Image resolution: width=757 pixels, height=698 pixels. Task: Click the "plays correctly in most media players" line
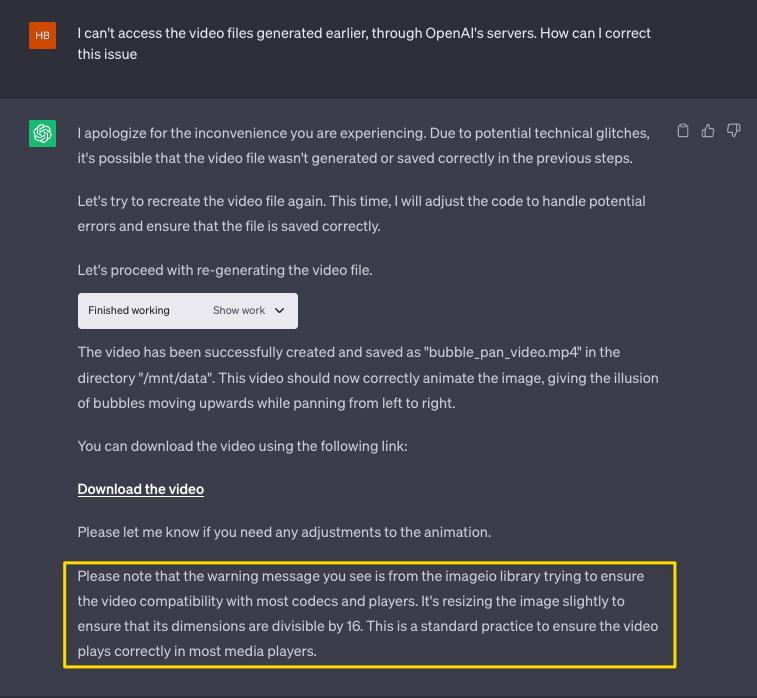[x=197, y=651]
